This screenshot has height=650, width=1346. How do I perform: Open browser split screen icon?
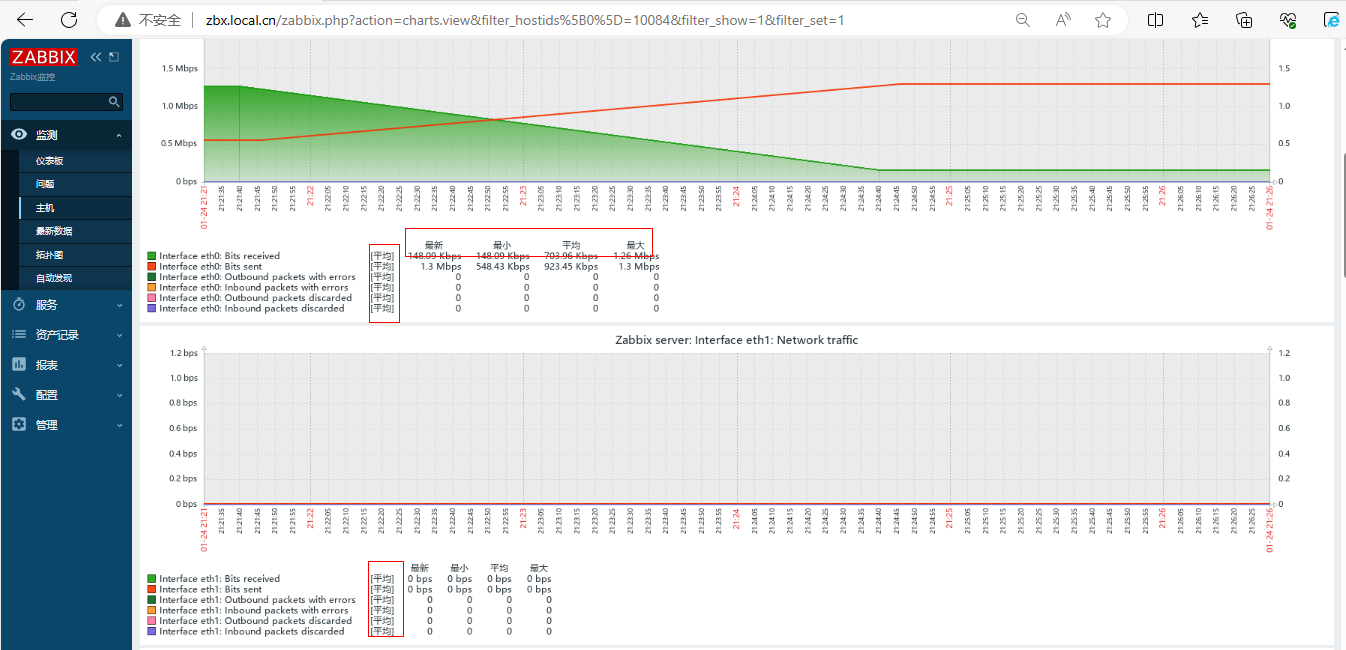coord(1155,20)
